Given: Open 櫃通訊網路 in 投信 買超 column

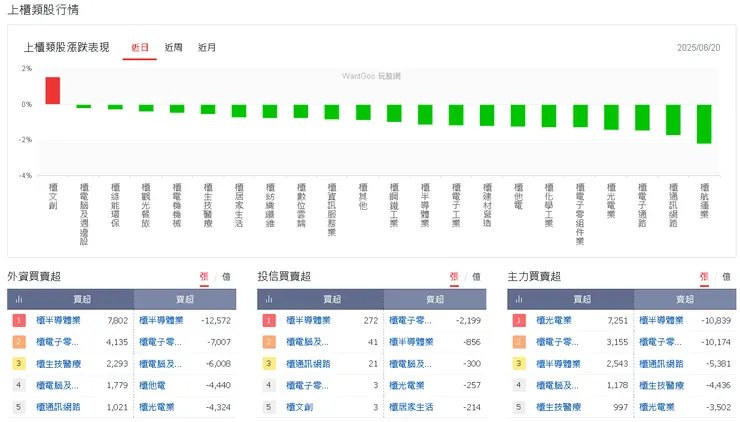Looking at the screenshot, I should point(308,364).
